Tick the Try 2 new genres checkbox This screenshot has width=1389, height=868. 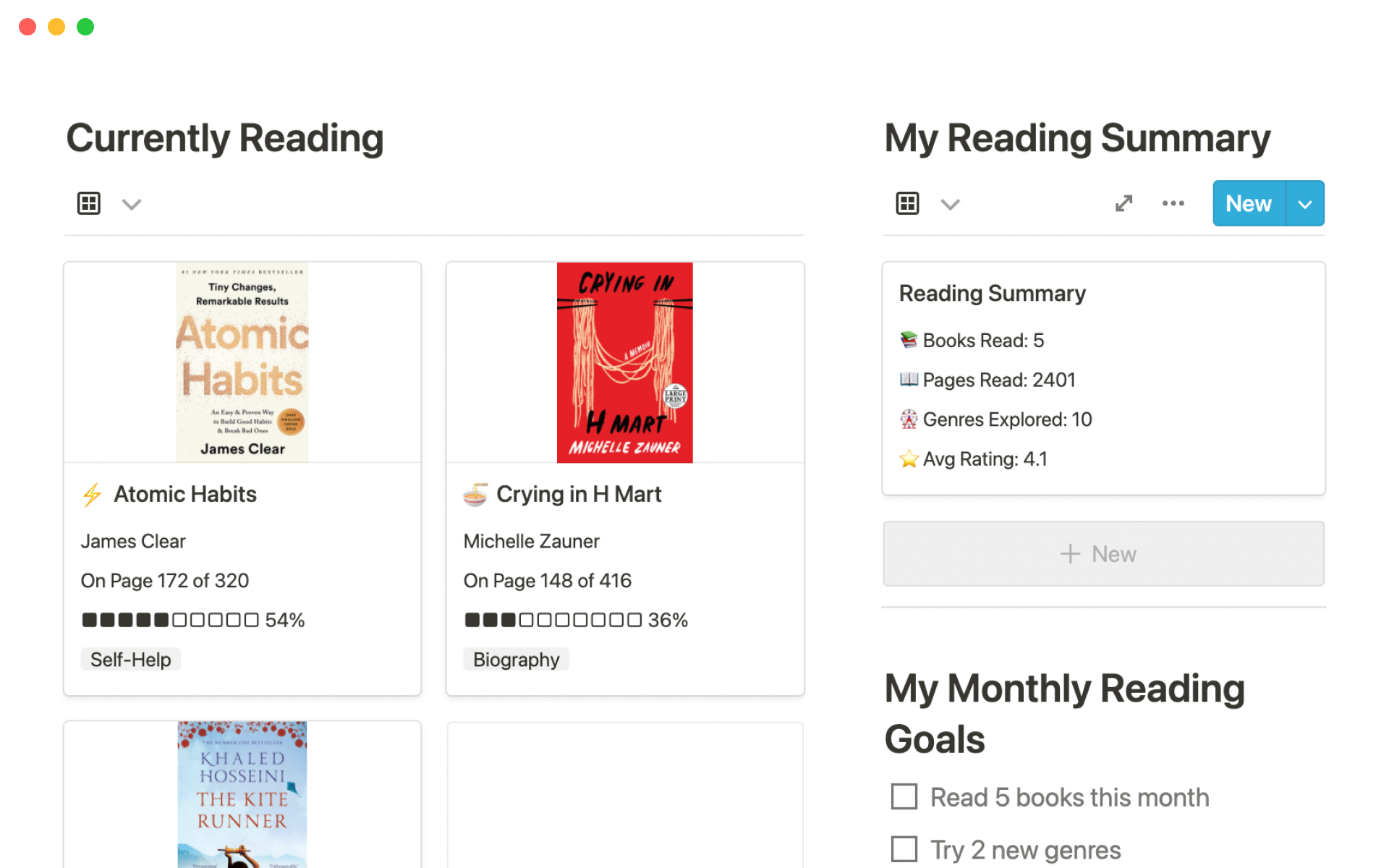point(904,849)
